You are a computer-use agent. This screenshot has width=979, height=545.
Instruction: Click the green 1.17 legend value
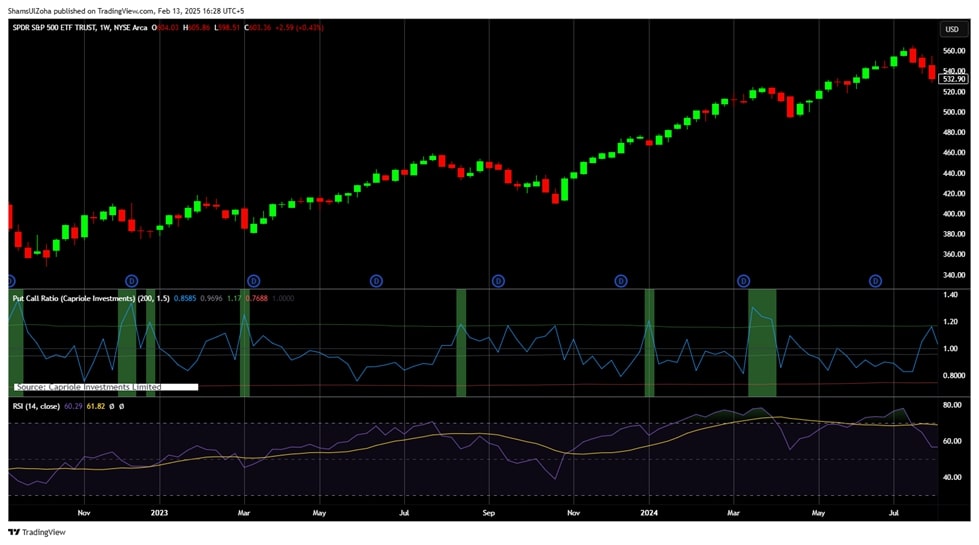point(234,298)
